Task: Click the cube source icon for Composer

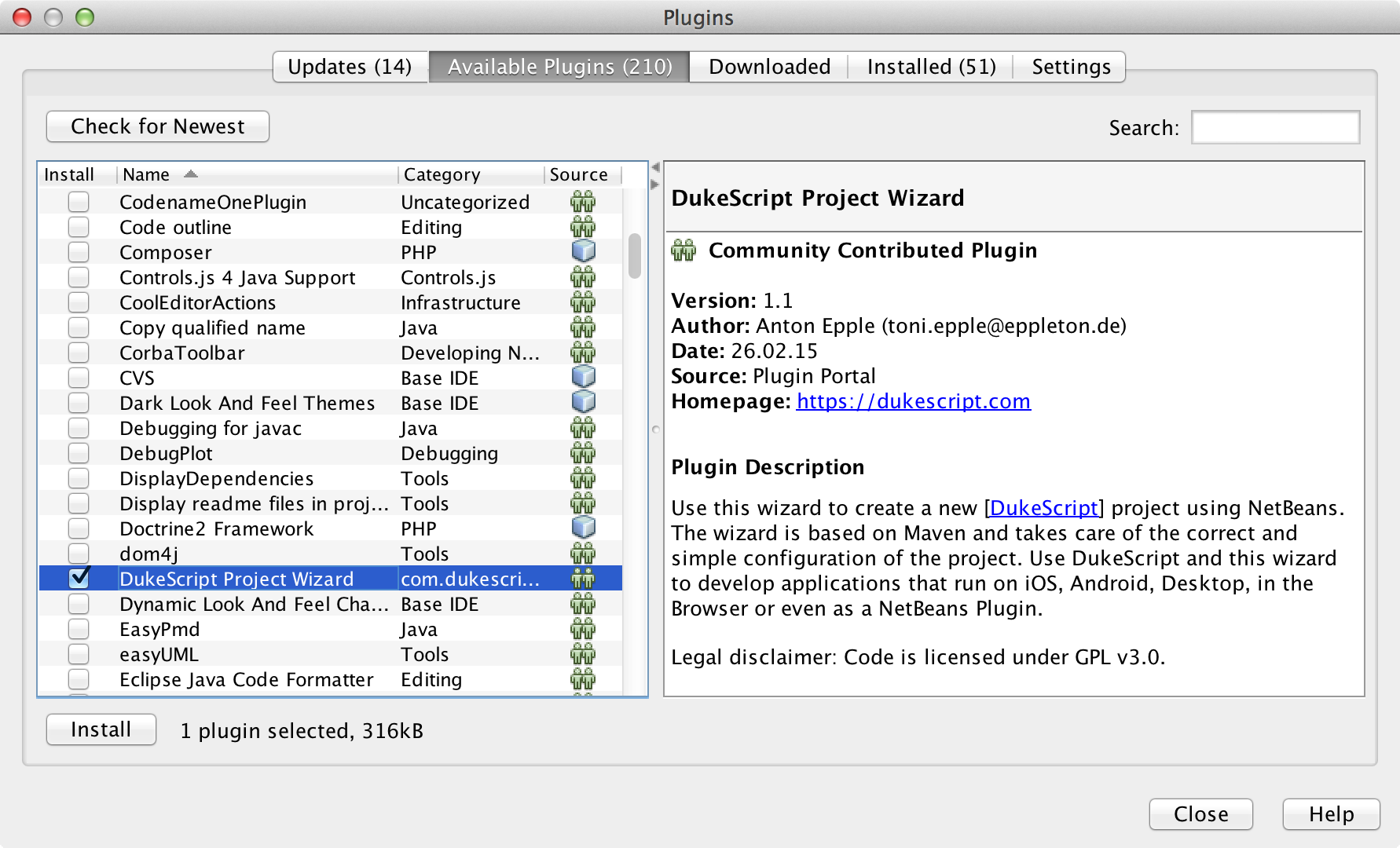Action: 582,252
